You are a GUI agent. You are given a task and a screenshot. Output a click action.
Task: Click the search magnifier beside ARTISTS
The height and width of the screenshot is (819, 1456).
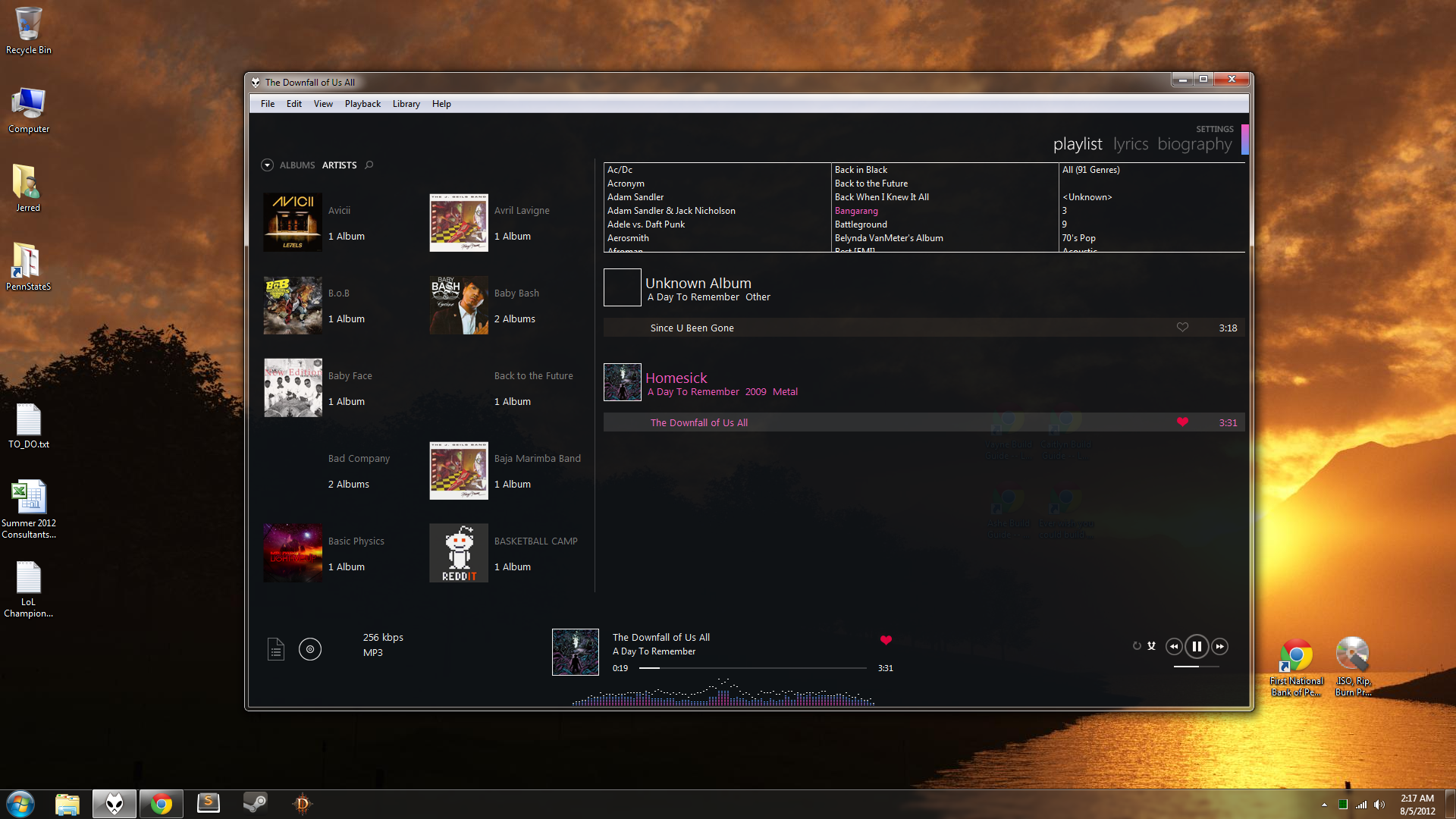pos(369,165)
